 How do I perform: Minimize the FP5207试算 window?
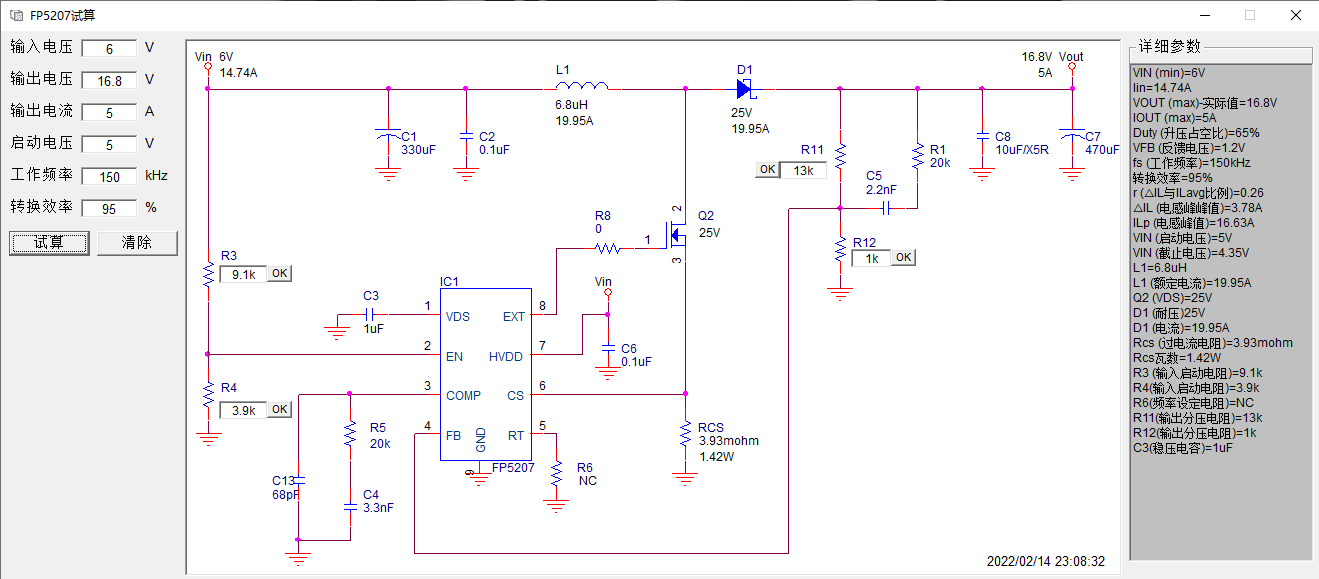point(1204,15)
